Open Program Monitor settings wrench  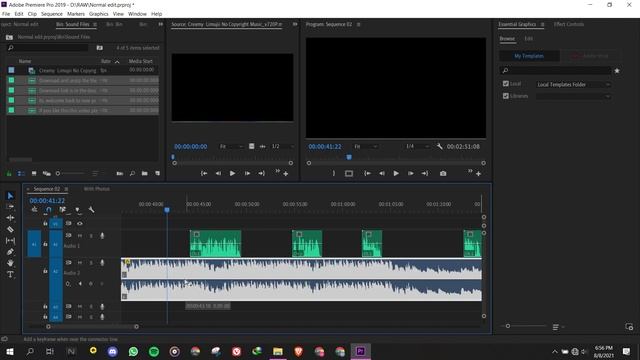(439, 146)
